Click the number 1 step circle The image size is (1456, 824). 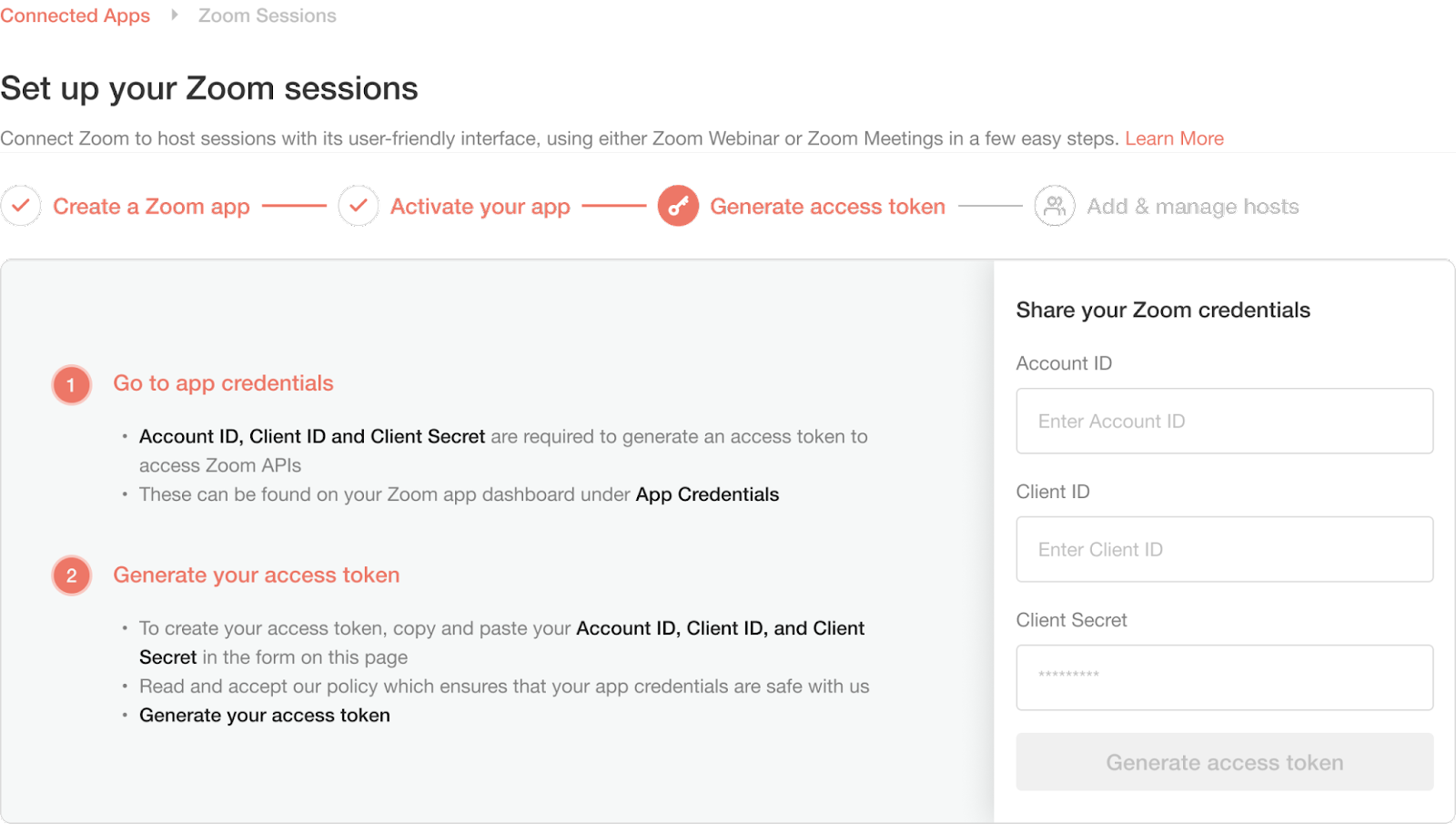[x=71, y=384]
